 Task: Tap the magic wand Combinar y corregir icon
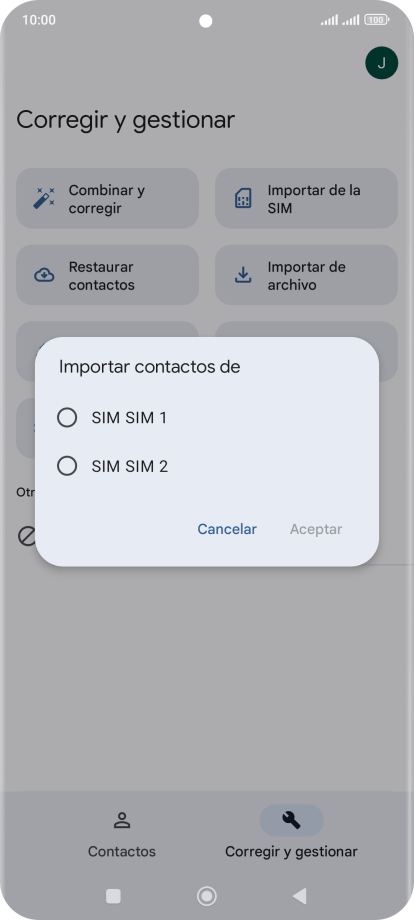(44, 198)
